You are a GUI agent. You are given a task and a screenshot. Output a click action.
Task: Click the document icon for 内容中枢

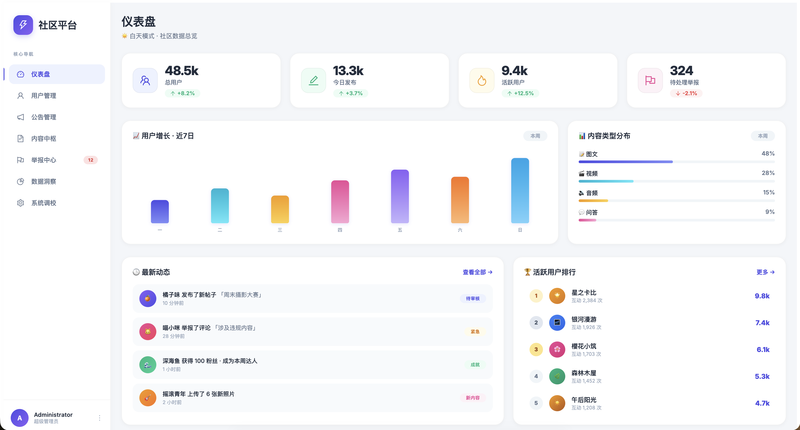[20, 138]
